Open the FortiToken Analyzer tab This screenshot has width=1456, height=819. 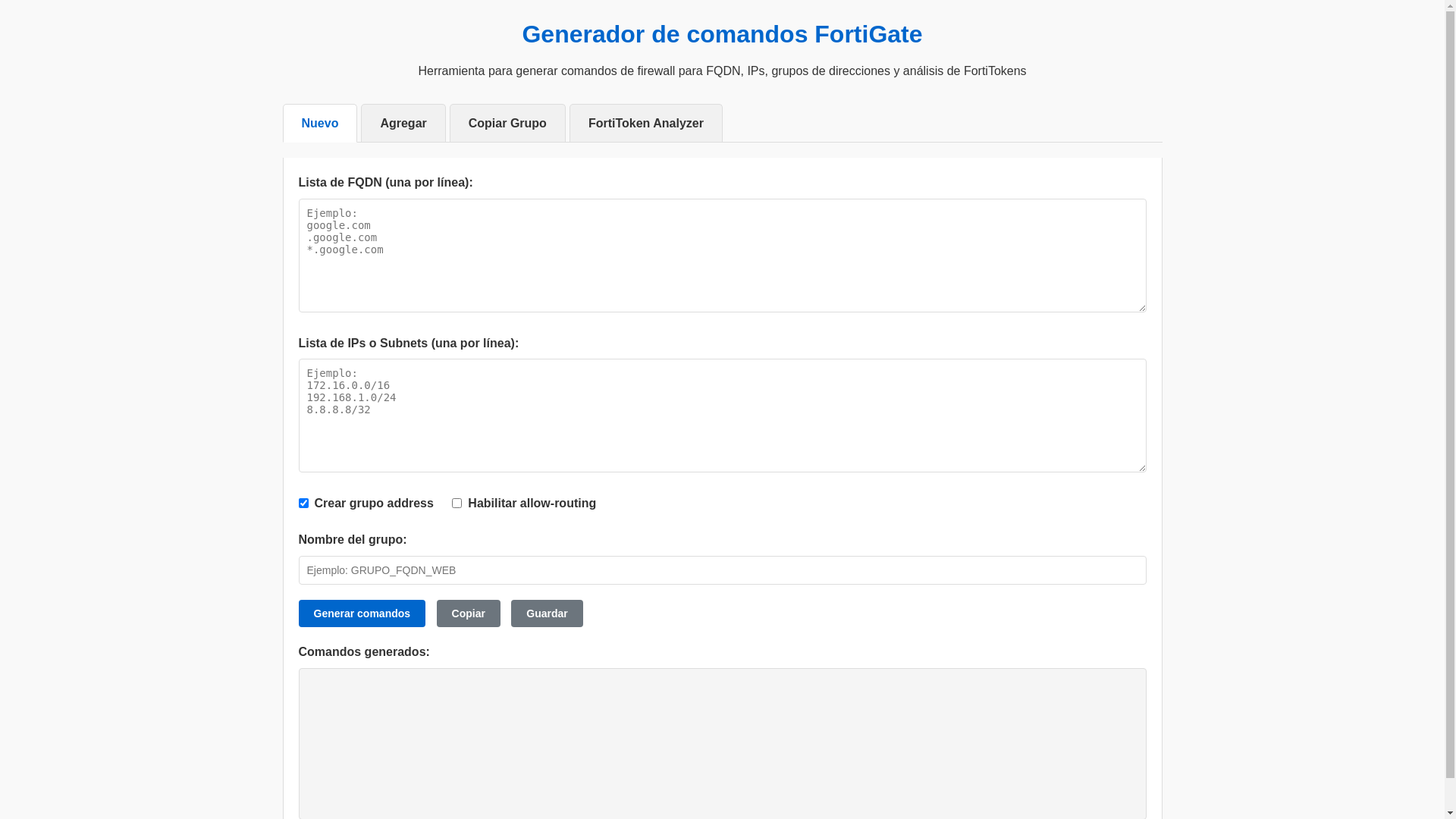pos(645,123)
